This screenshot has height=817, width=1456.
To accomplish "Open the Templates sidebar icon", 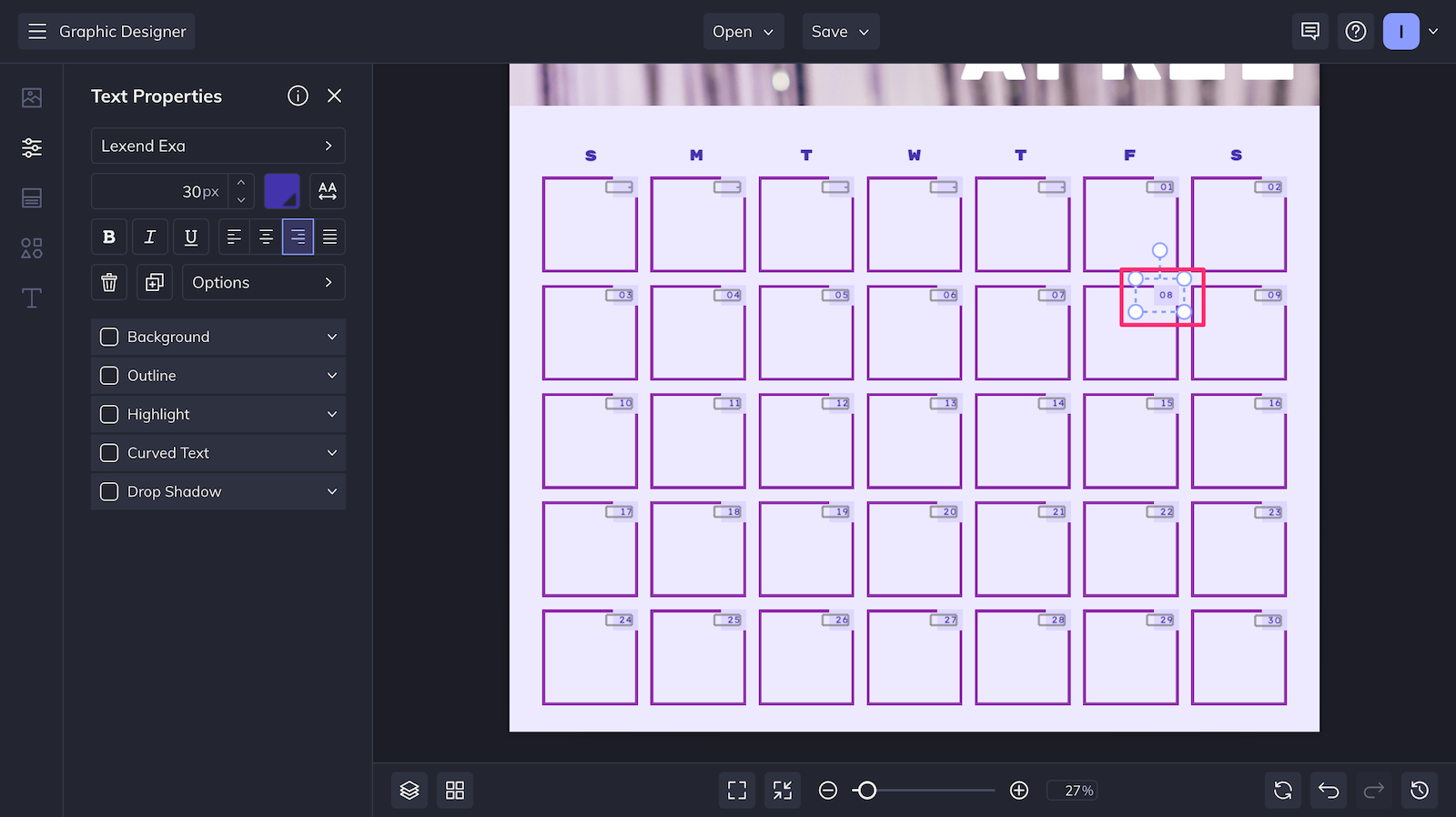I will coord(32,198).
